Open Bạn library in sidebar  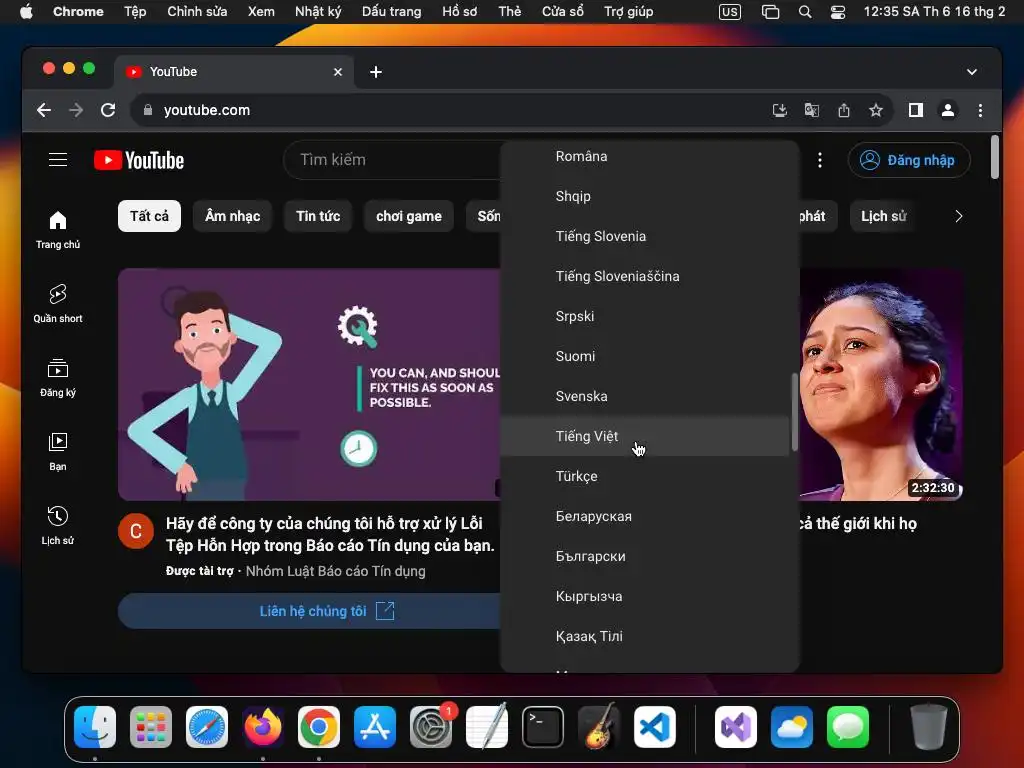coord(58,452)
